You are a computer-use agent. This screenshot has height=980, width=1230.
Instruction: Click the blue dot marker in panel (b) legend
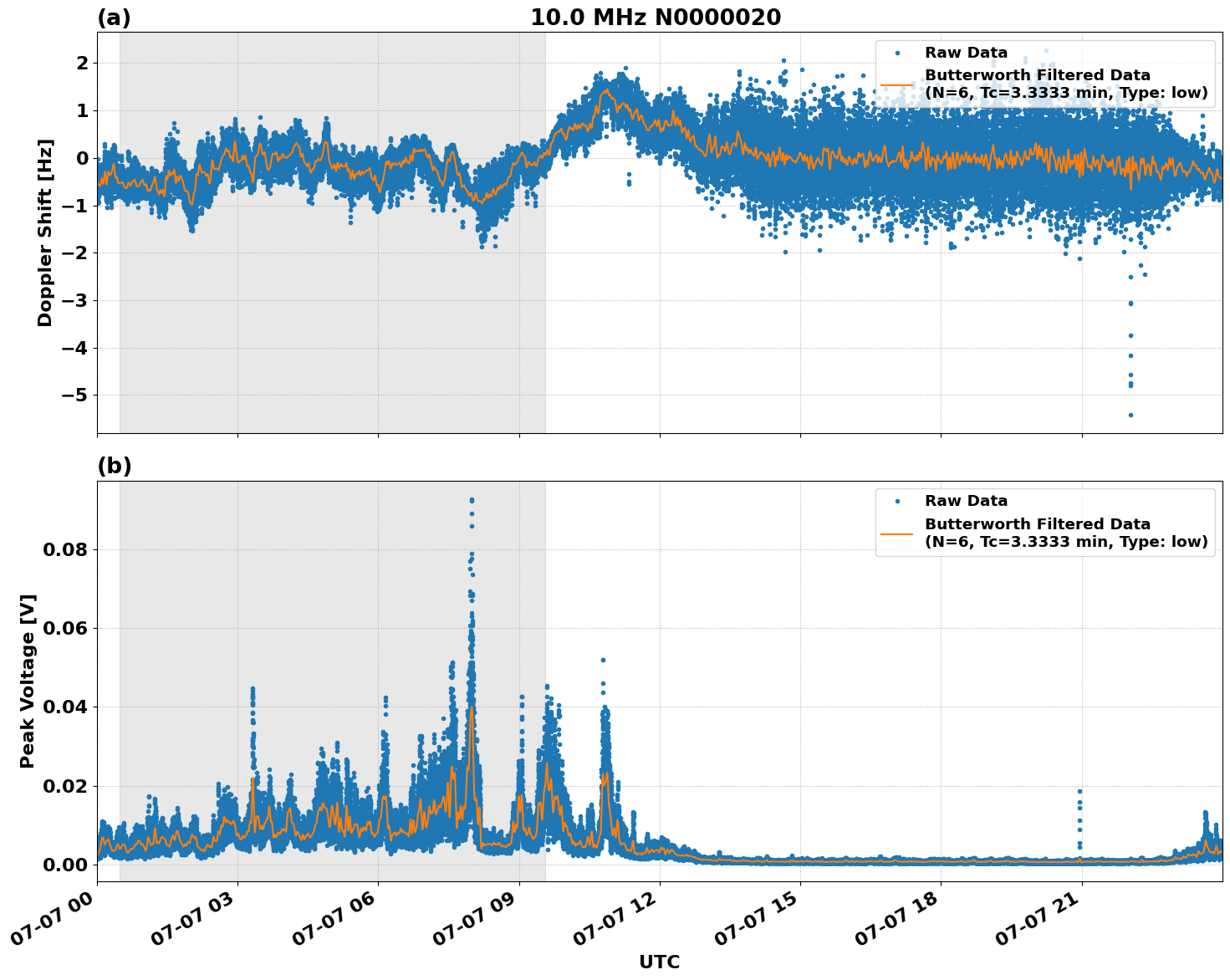tap(897, 501)
